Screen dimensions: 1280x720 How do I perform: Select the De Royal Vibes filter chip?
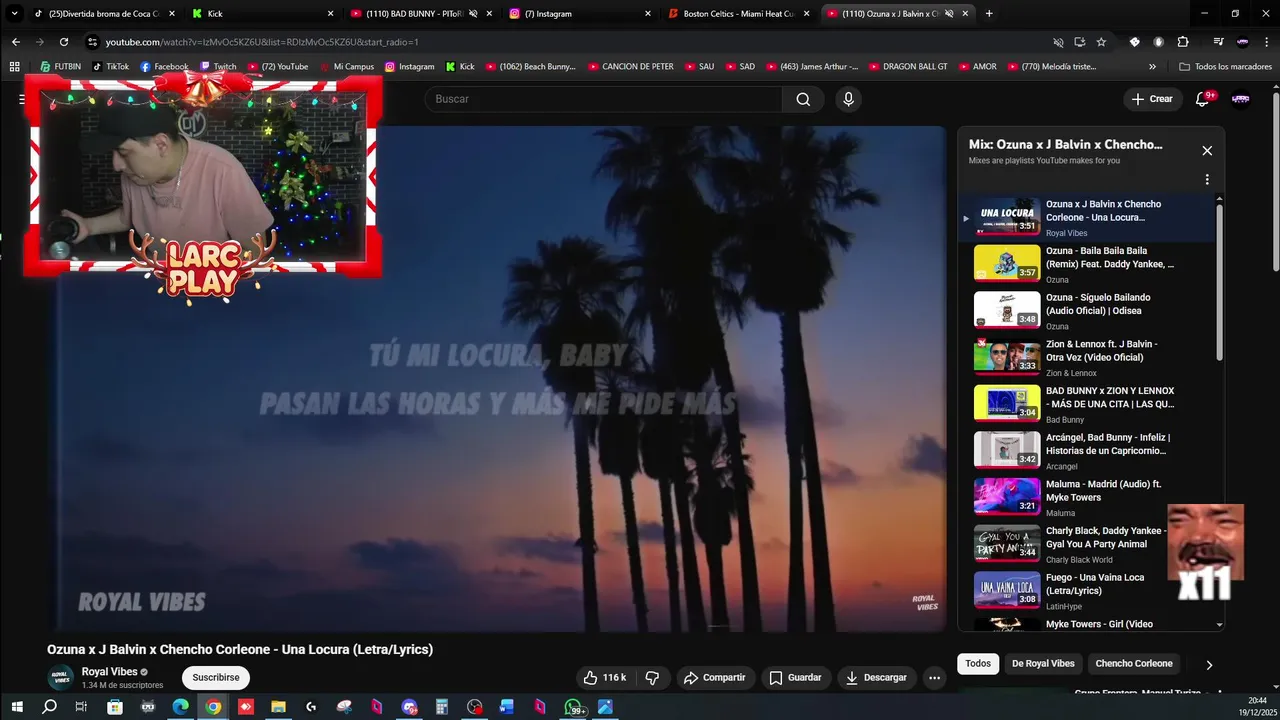click(x=1043, y=663)
